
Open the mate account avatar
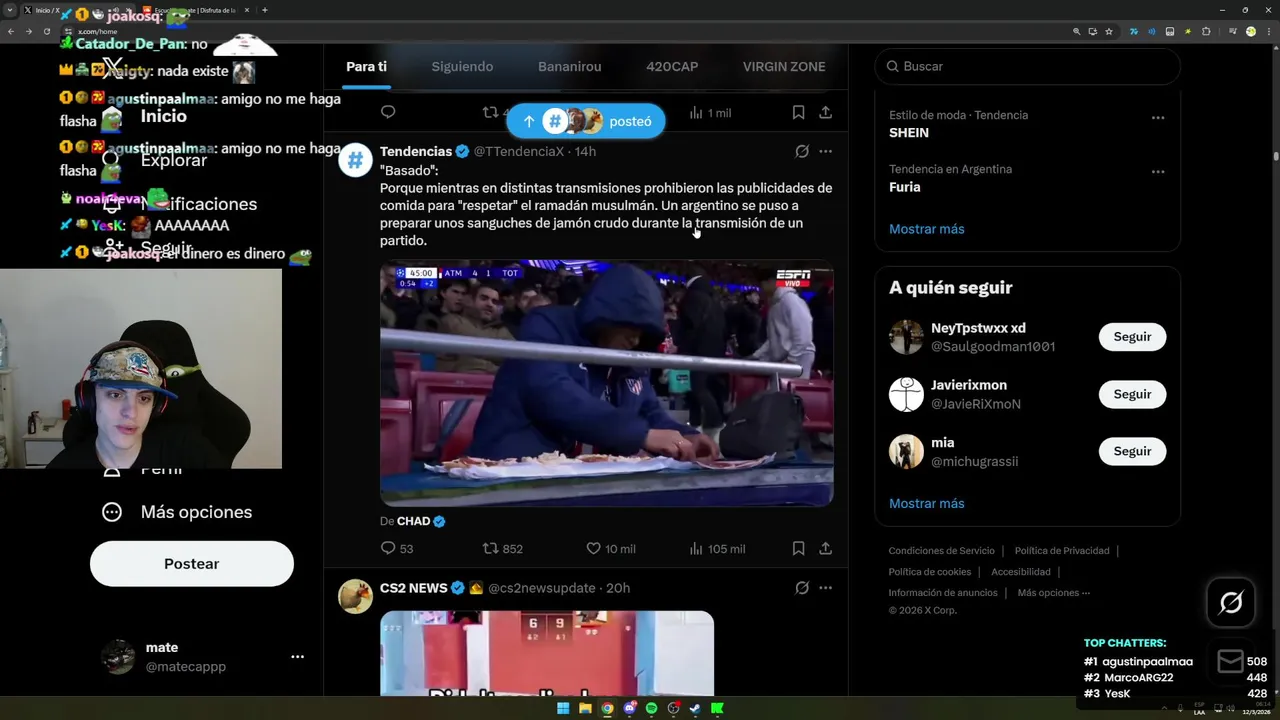(118, 657)
